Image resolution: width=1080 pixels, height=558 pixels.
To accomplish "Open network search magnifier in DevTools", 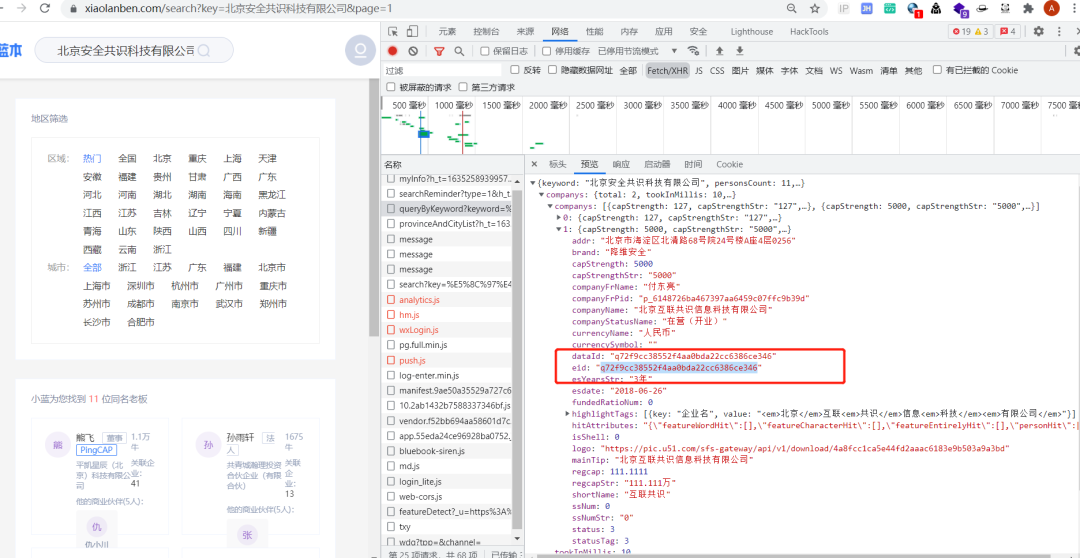I will [x=459, y=51].
